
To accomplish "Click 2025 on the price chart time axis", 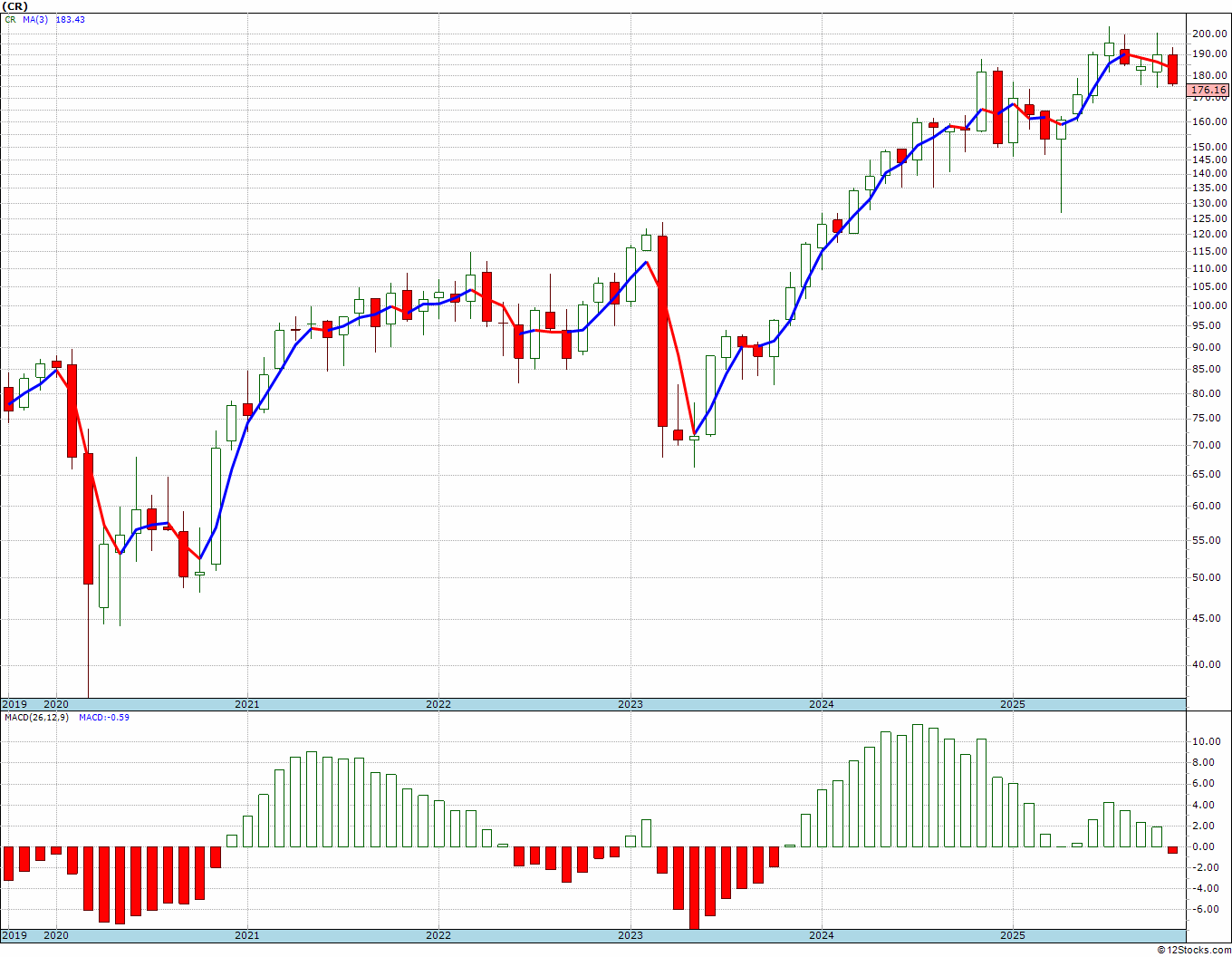I will pyautogui.click(x=1013, y=704).
